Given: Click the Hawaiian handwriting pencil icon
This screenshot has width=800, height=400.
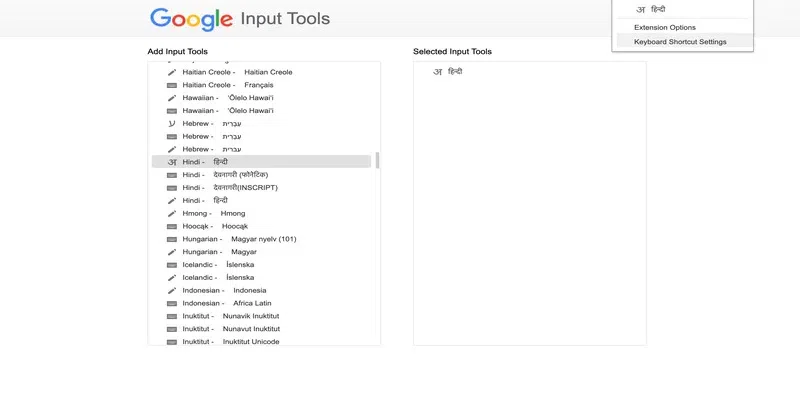Looking at the screenshot, I should (172, 98).
